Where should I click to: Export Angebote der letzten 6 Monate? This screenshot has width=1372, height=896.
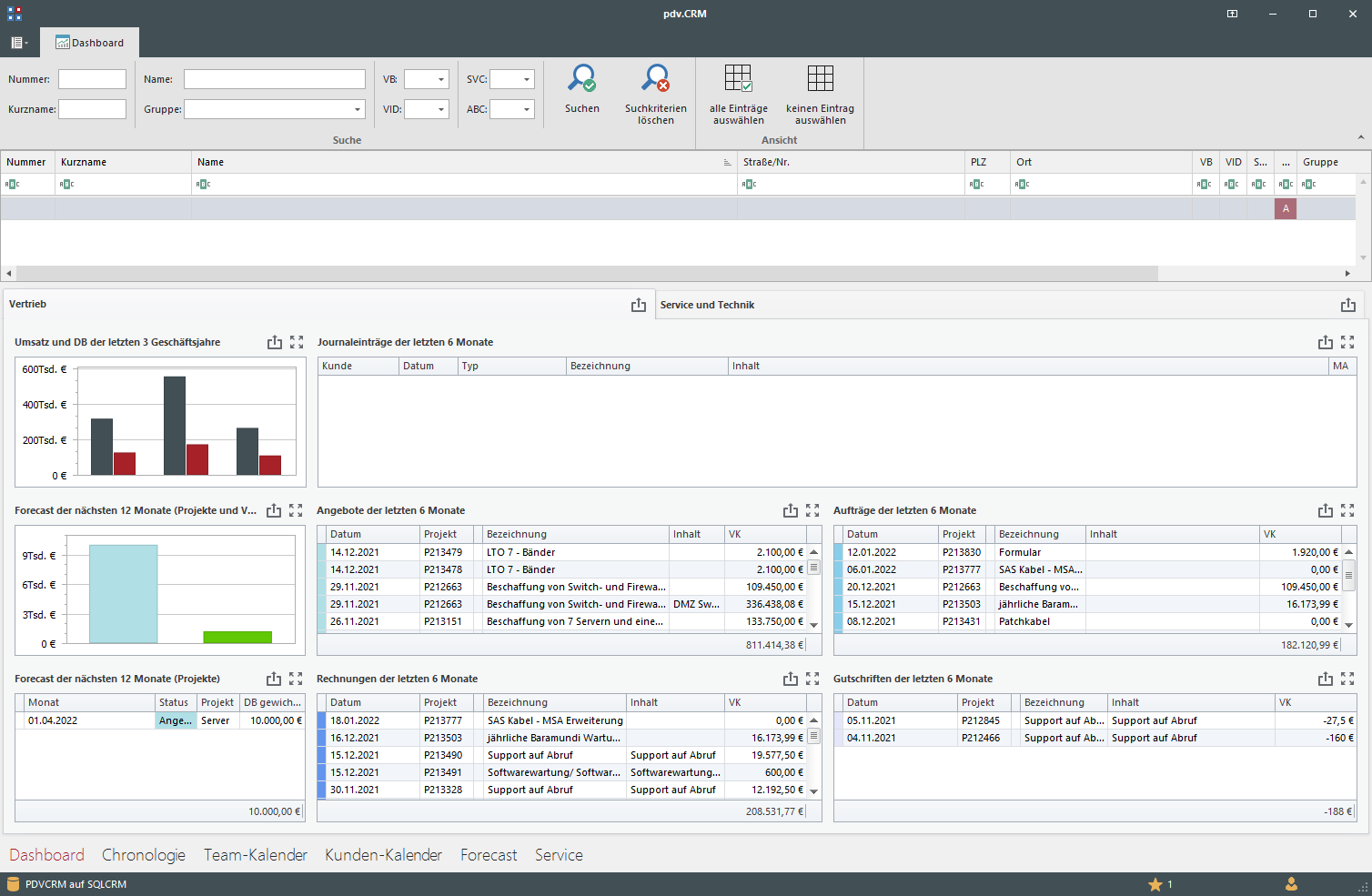click(791, 511)
